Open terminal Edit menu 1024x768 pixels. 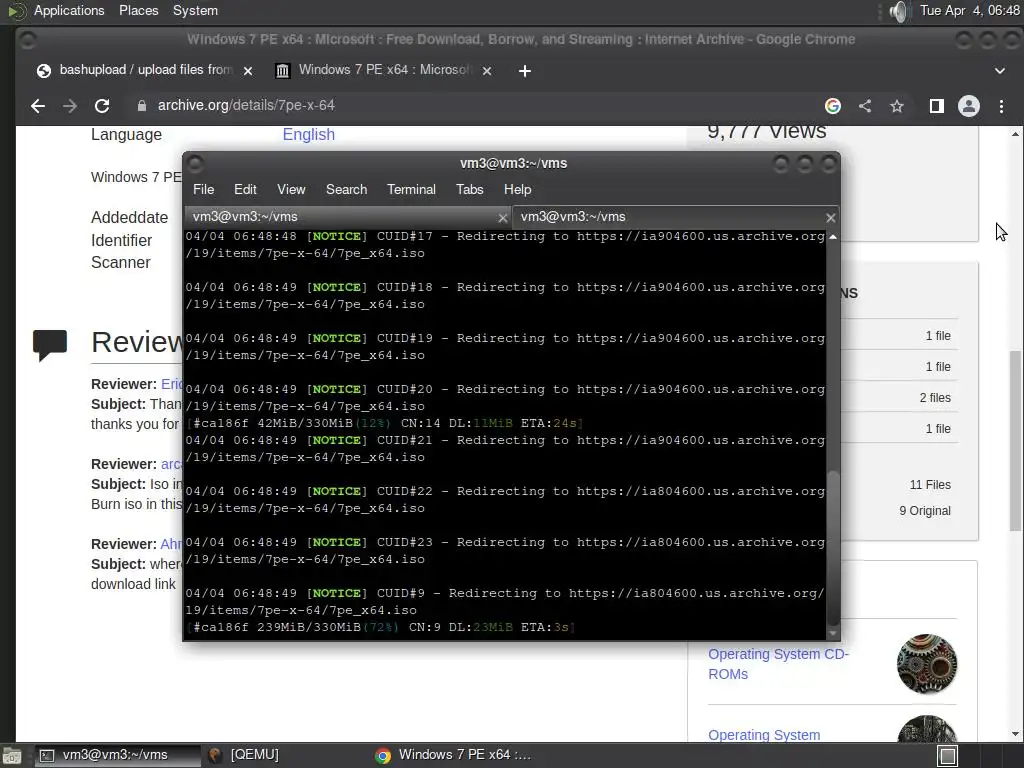pos(245,189)
